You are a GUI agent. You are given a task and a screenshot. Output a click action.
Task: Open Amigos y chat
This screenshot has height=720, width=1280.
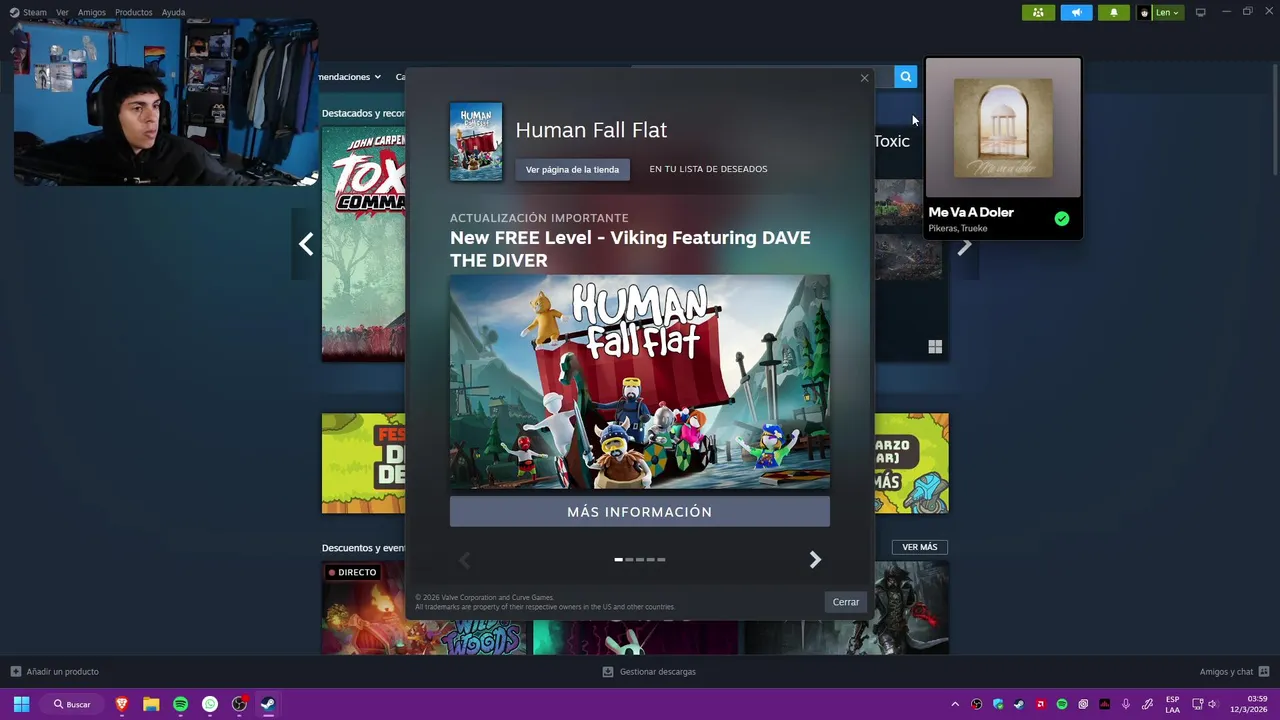click(x=1234, y=672)
